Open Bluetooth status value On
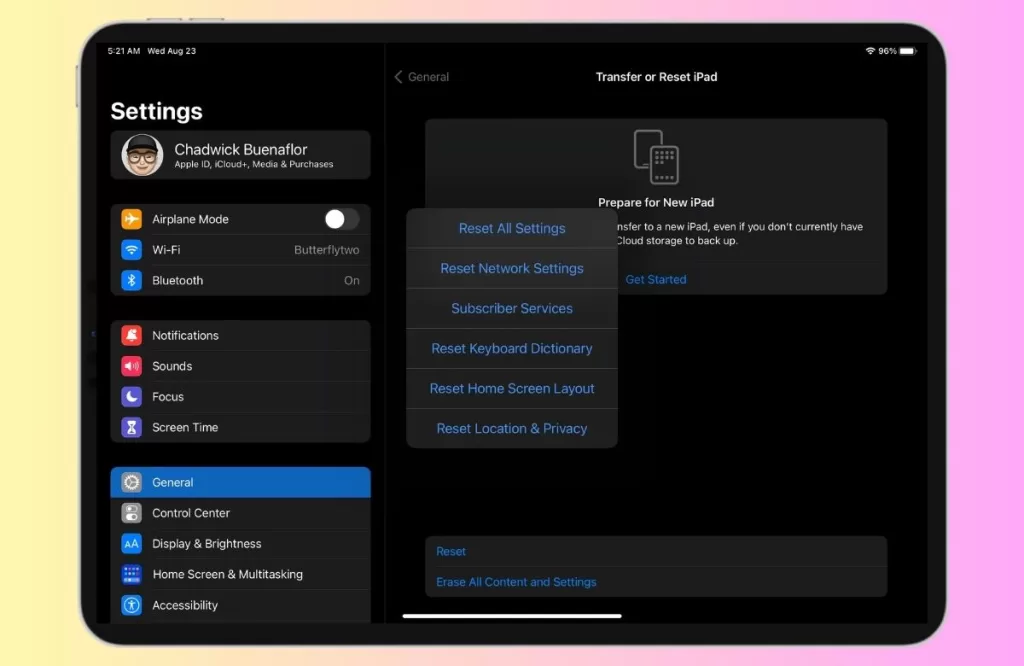Viewport: 1024px width, 666px height. (x=351, y=281)
